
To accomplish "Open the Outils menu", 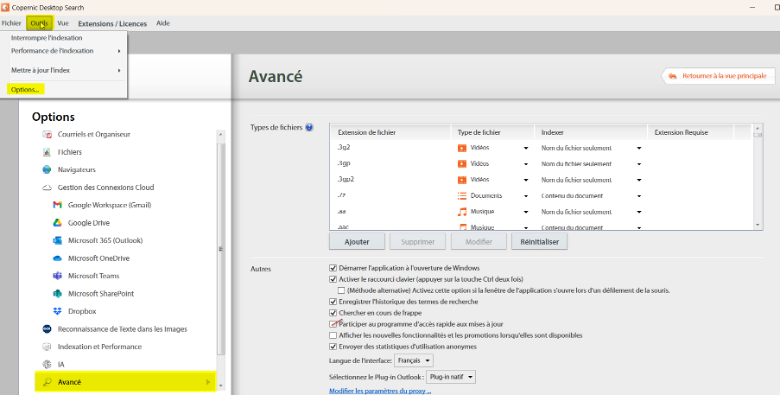I will [x=39, y=23].
